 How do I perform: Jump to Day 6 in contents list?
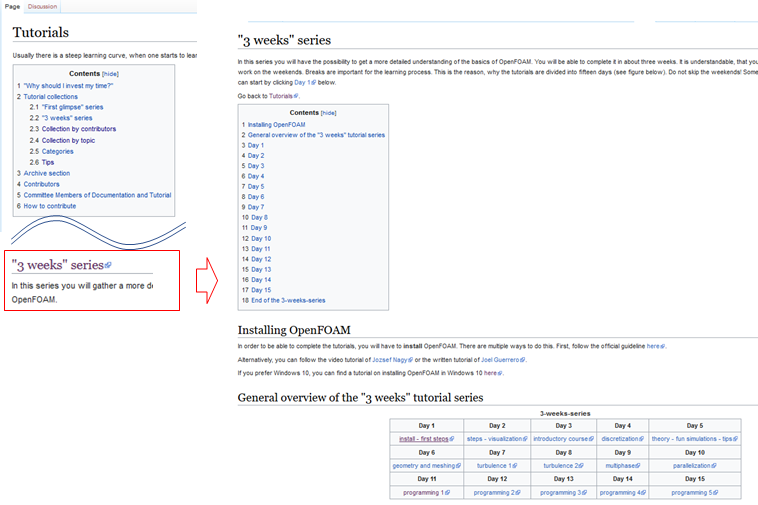(256, 197)
